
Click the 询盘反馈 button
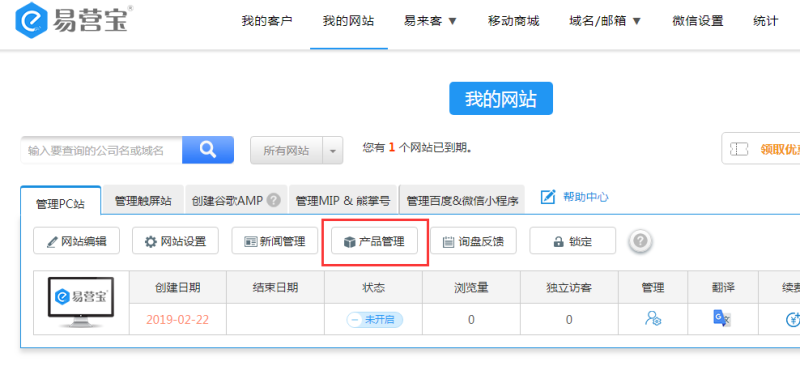[473, 241]
